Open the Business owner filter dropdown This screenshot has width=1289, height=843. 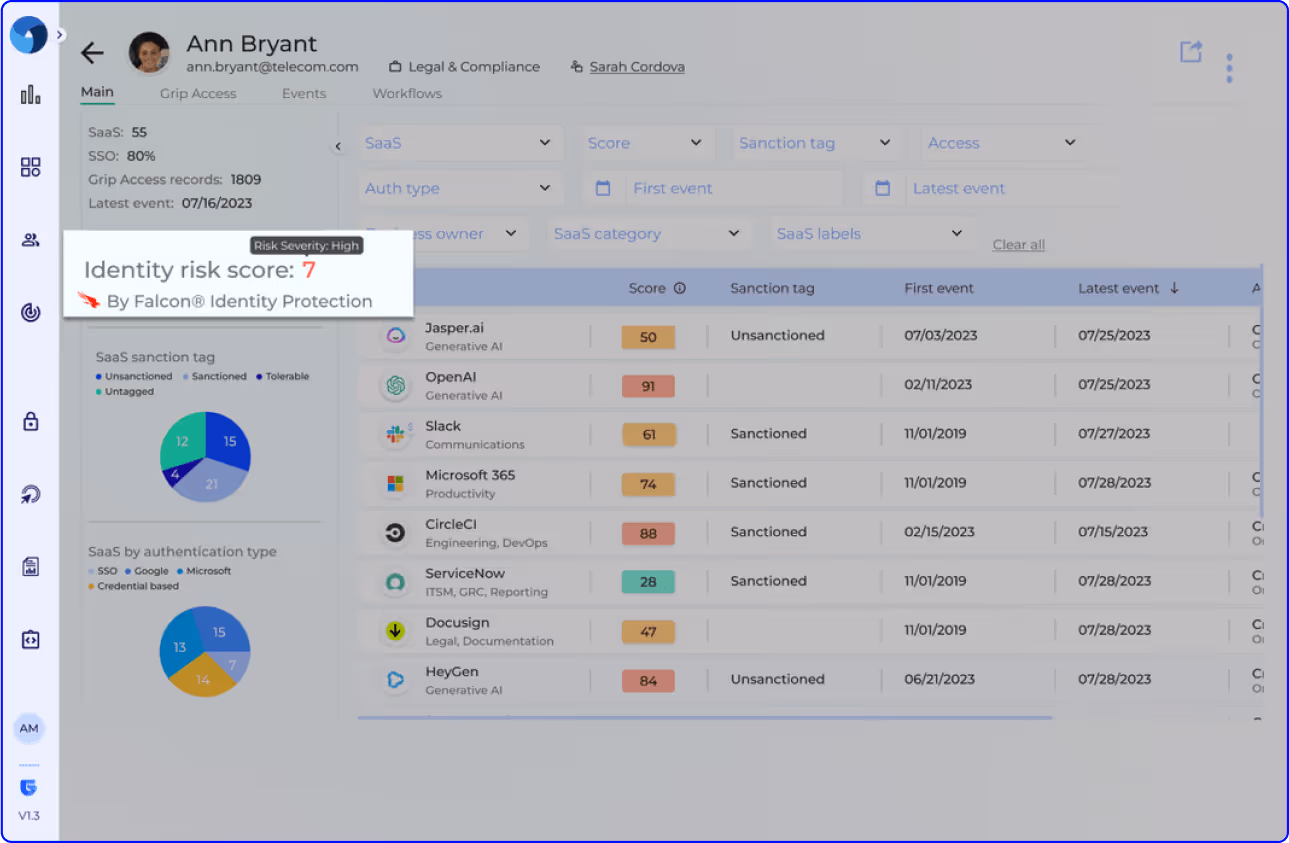tap(443, 233)
